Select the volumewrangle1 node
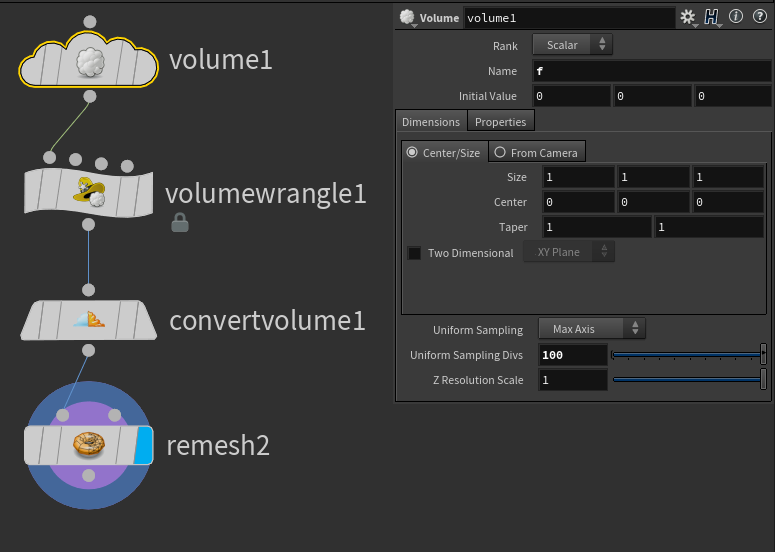 pos(89,193)
